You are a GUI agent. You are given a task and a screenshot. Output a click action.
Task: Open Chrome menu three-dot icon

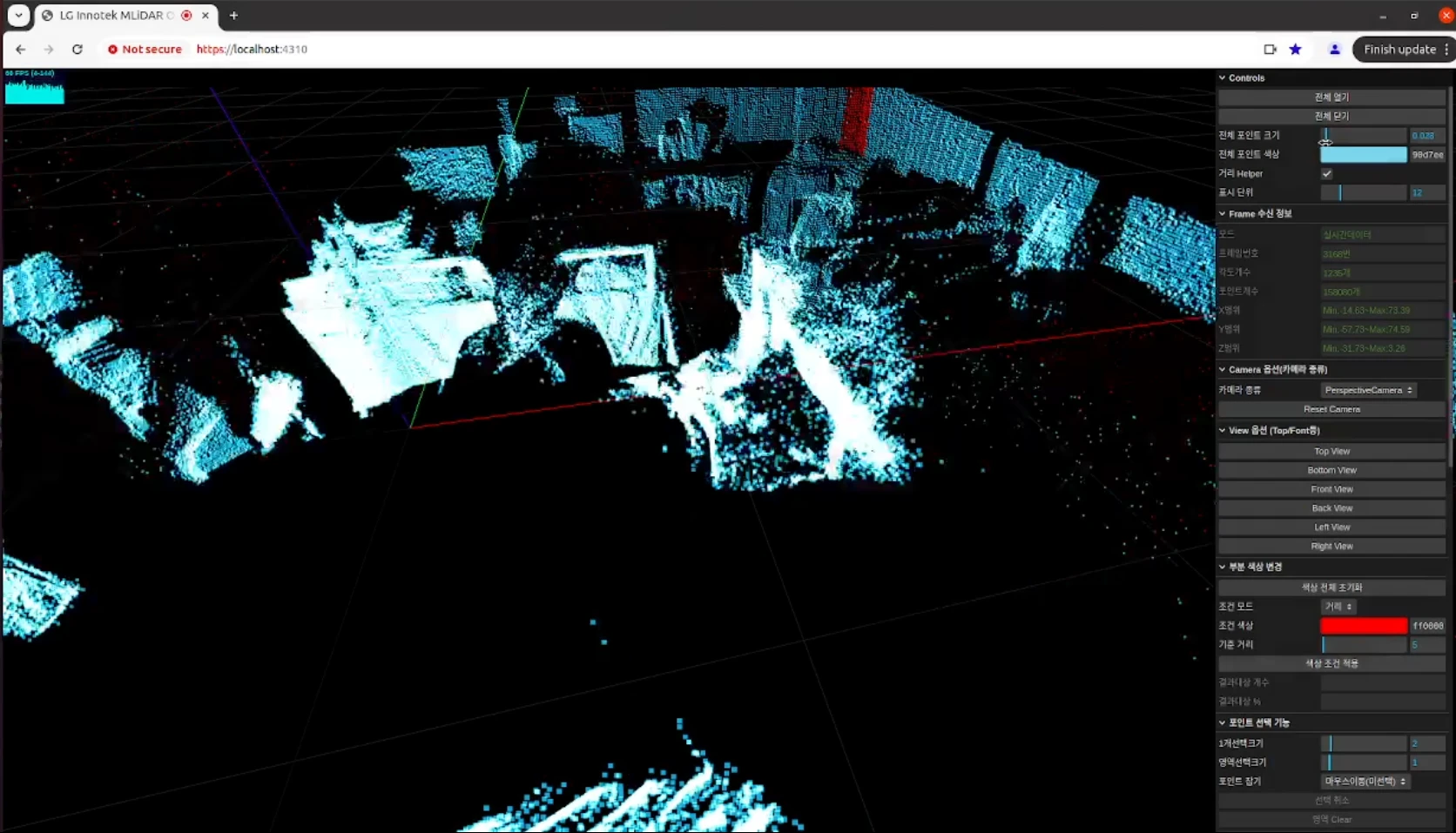(1446, 50)
